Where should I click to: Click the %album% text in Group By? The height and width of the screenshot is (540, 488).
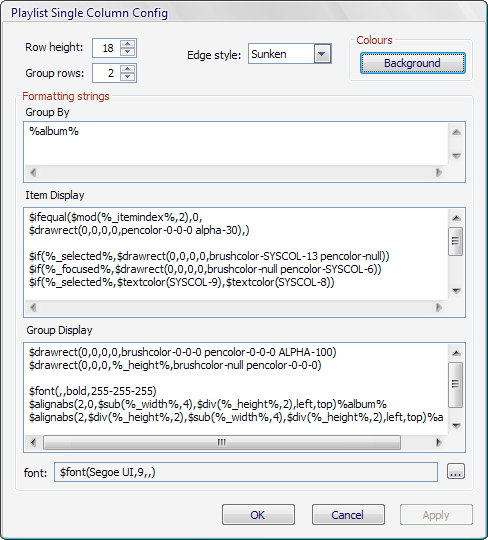(54, 131)
